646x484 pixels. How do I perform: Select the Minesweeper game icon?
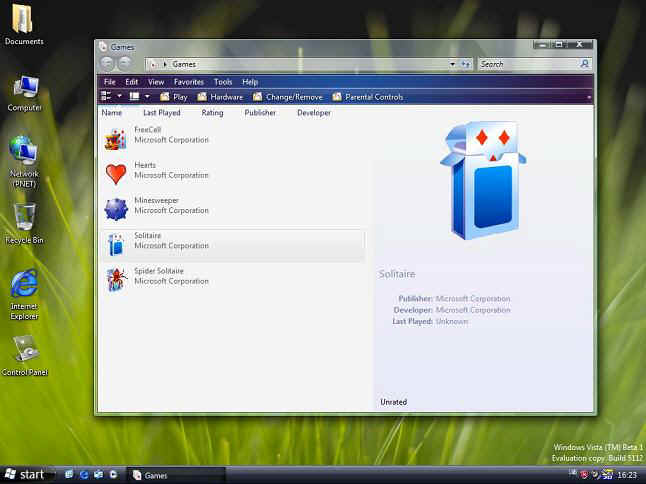116,208
